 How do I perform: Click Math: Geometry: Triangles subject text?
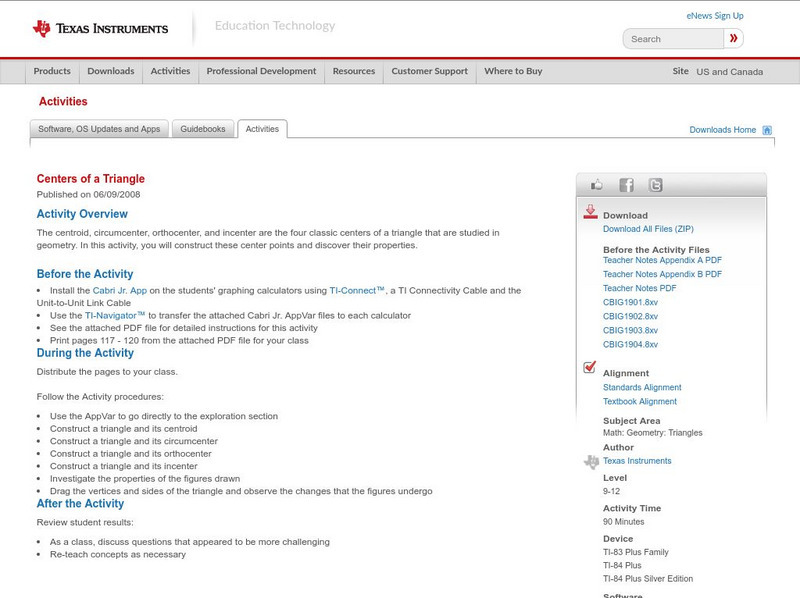point(653,433)
